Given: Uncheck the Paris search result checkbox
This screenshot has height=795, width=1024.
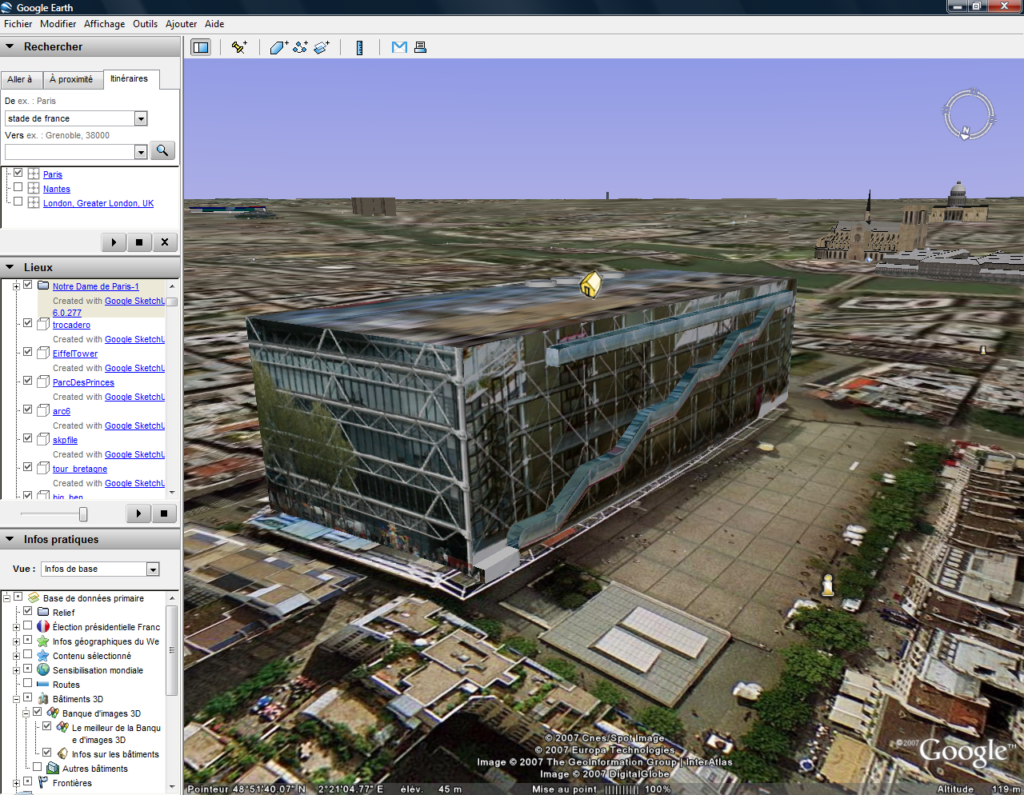Looking at the screenshot, I should click(18, 173).
